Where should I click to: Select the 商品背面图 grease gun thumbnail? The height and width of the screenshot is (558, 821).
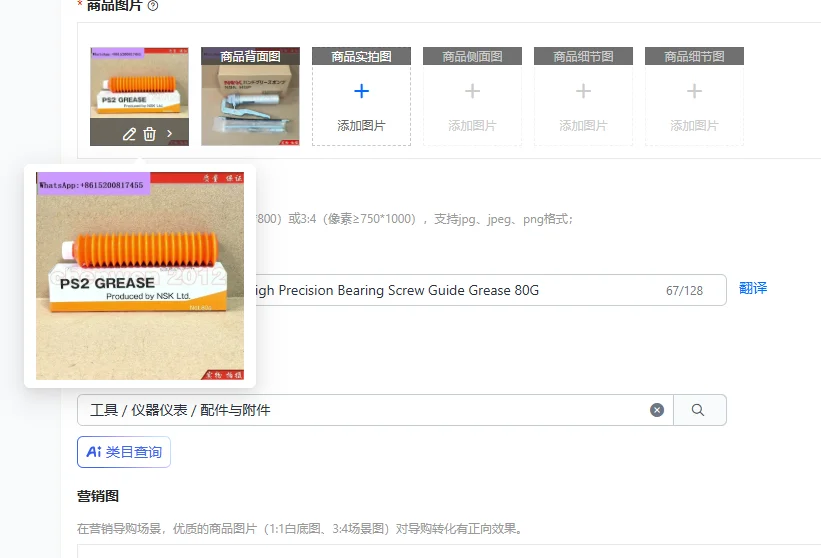(x=250, y=96)
